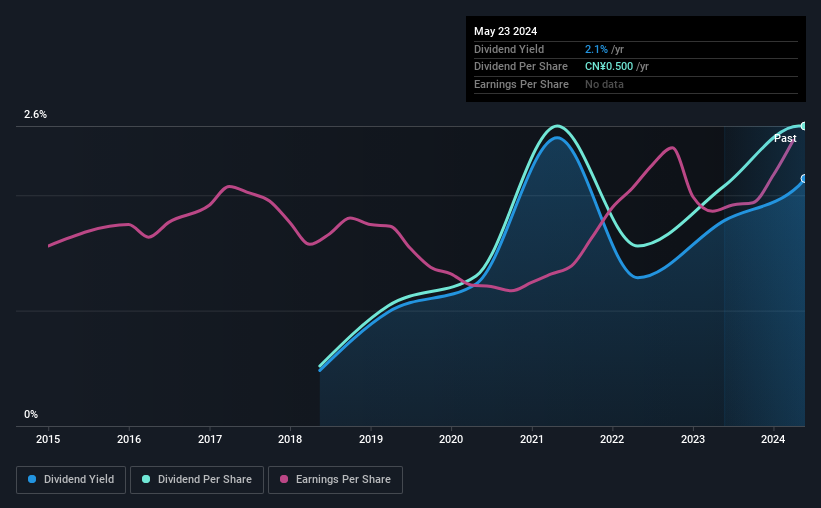Screen dimensions: 821x508
Task: Click the Past region label
Action: [785, 138]
